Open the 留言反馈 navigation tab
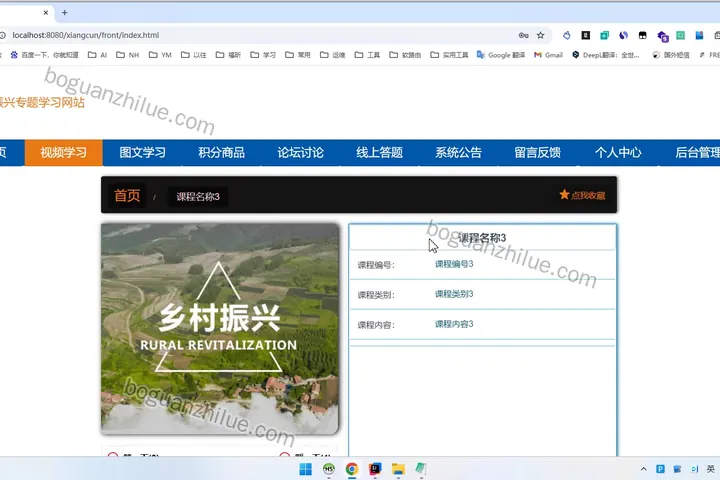Image resolution: width=720 pixels, height=480 pixels. (537, 152)
